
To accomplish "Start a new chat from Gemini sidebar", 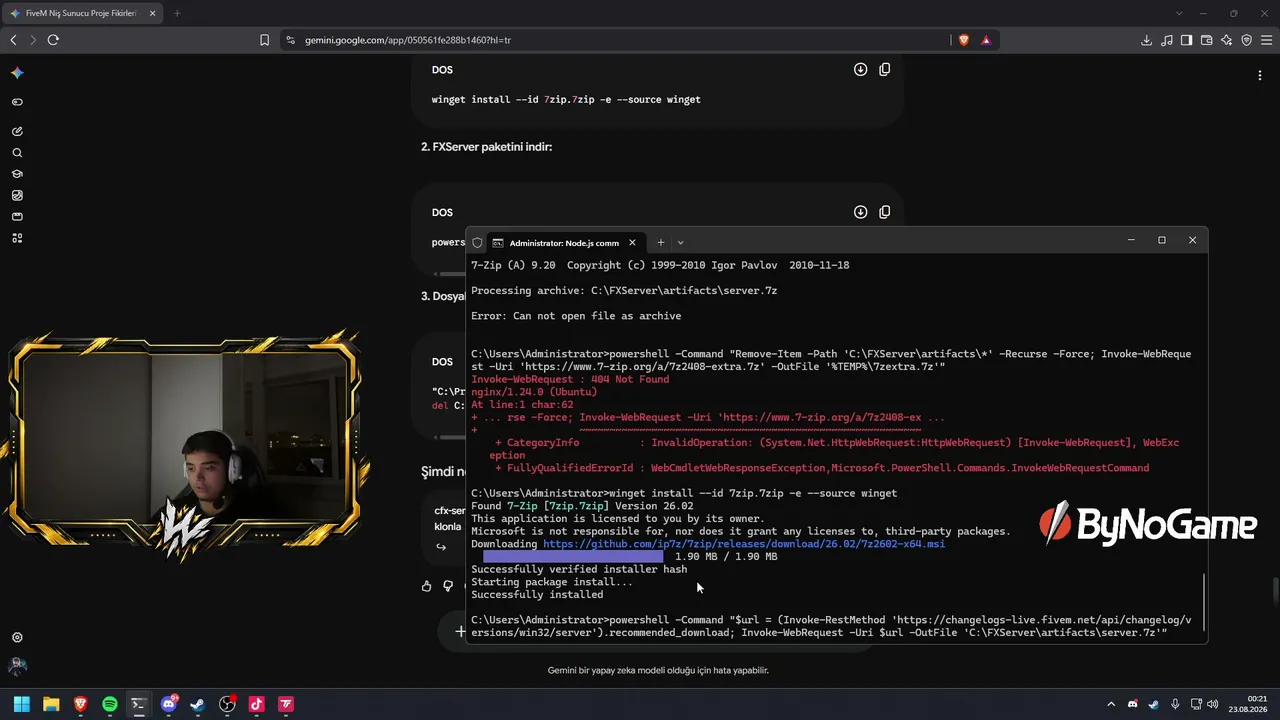I will coord(17,131).
